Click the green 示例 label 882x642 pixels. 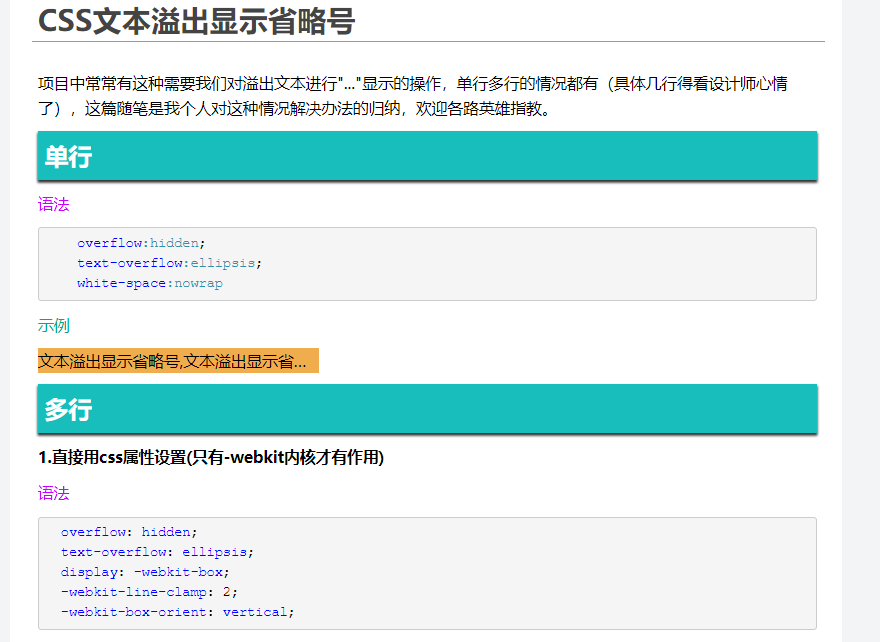(x=53, y=326)
